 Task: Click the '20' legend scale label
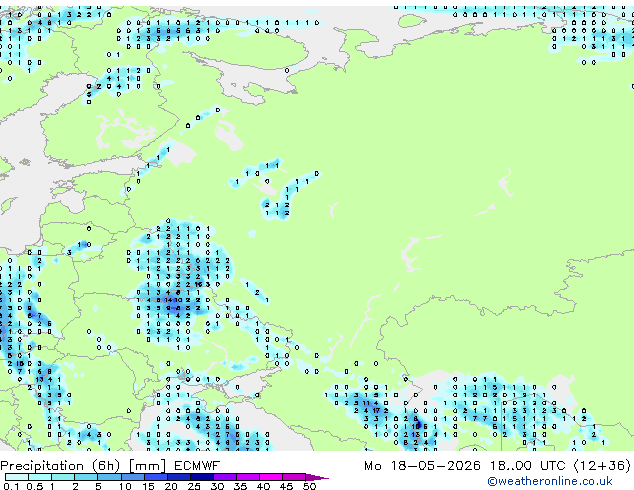click(171, 486)
